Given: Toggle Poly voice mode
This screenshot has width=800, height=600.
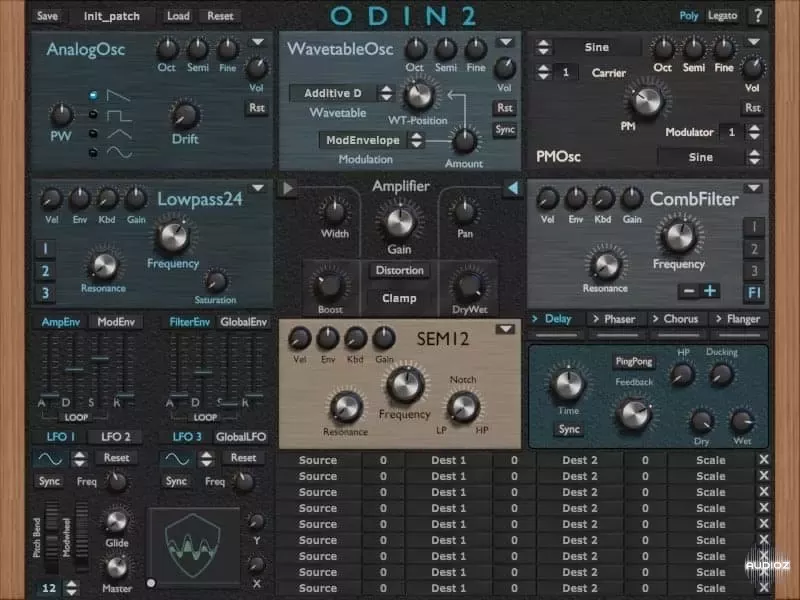Looking at the screenshot, I should click(688, 16).
